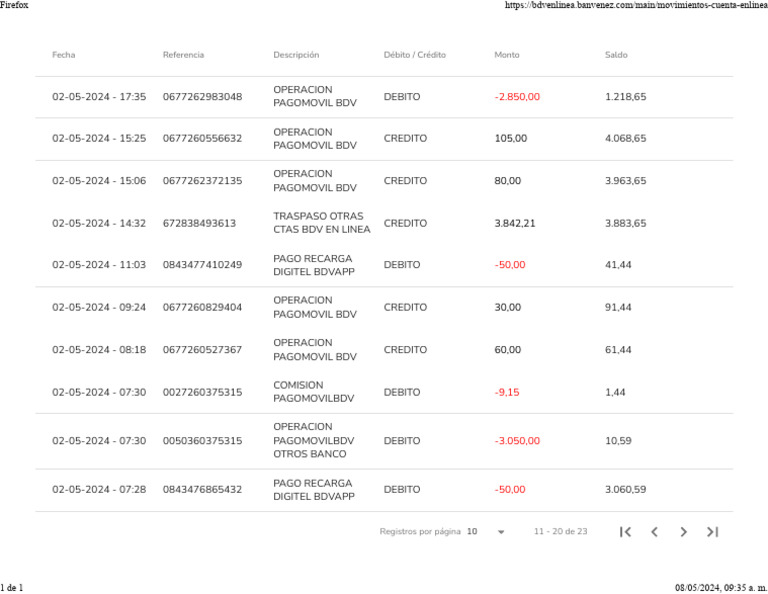This screenshot has height=594, width=768.
Task: Select reference 0677262372135
Action: pyautogui.click(x=202, y=181)
